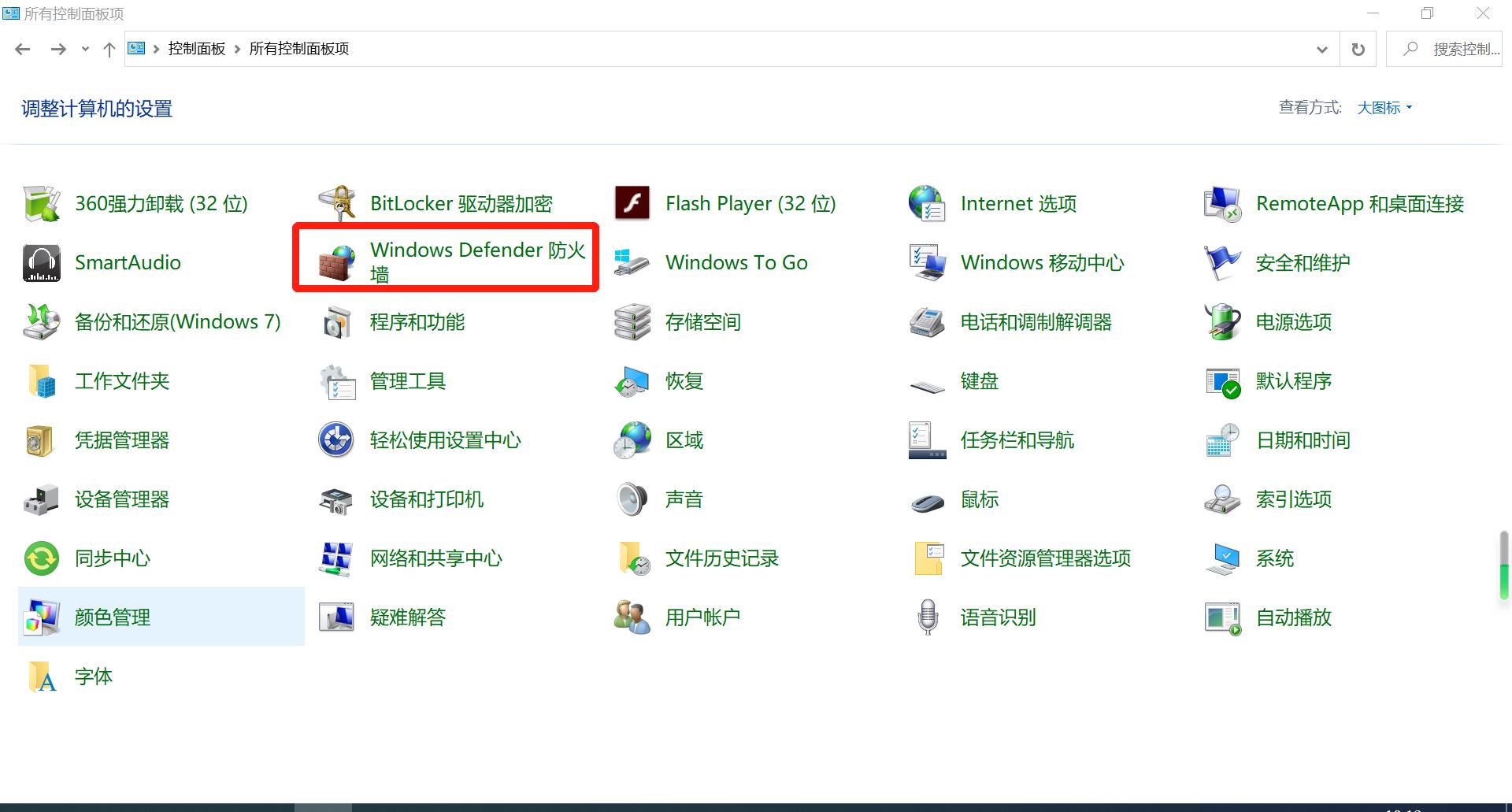Open 网络和共享中心

point(435,558)
